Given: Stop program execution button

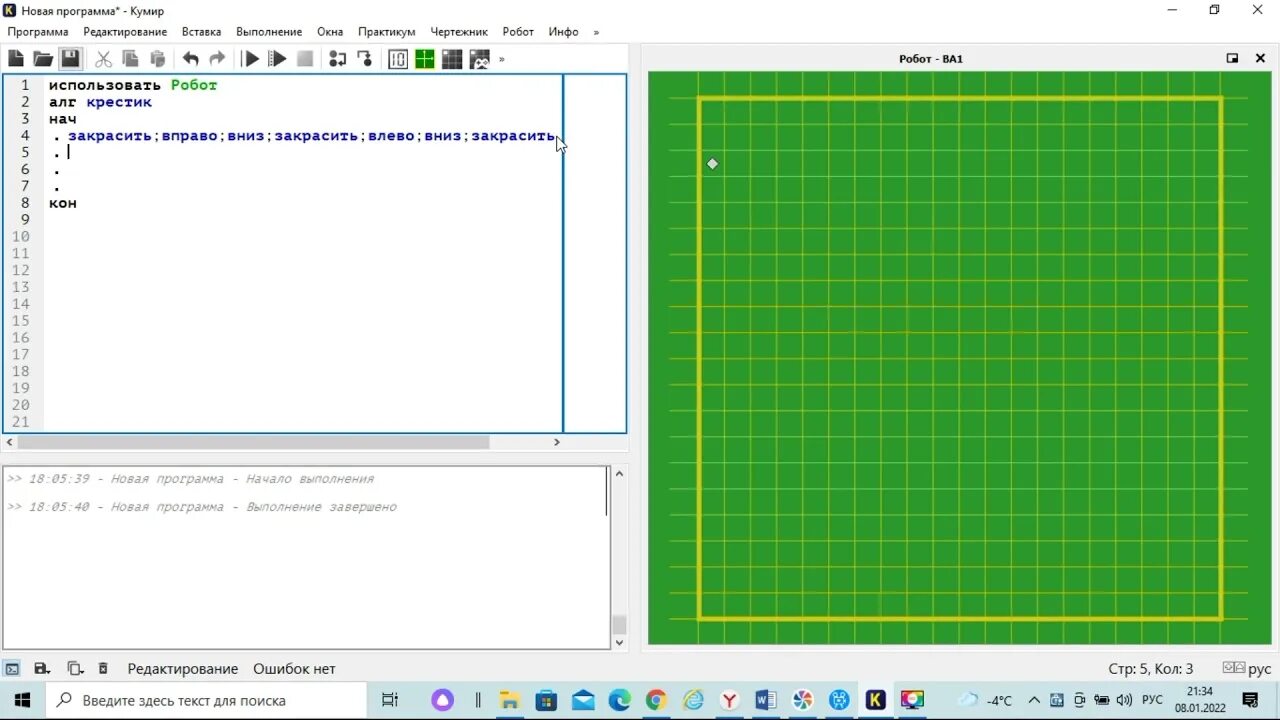Looking at the screenshot, I should tap(305, 59).
